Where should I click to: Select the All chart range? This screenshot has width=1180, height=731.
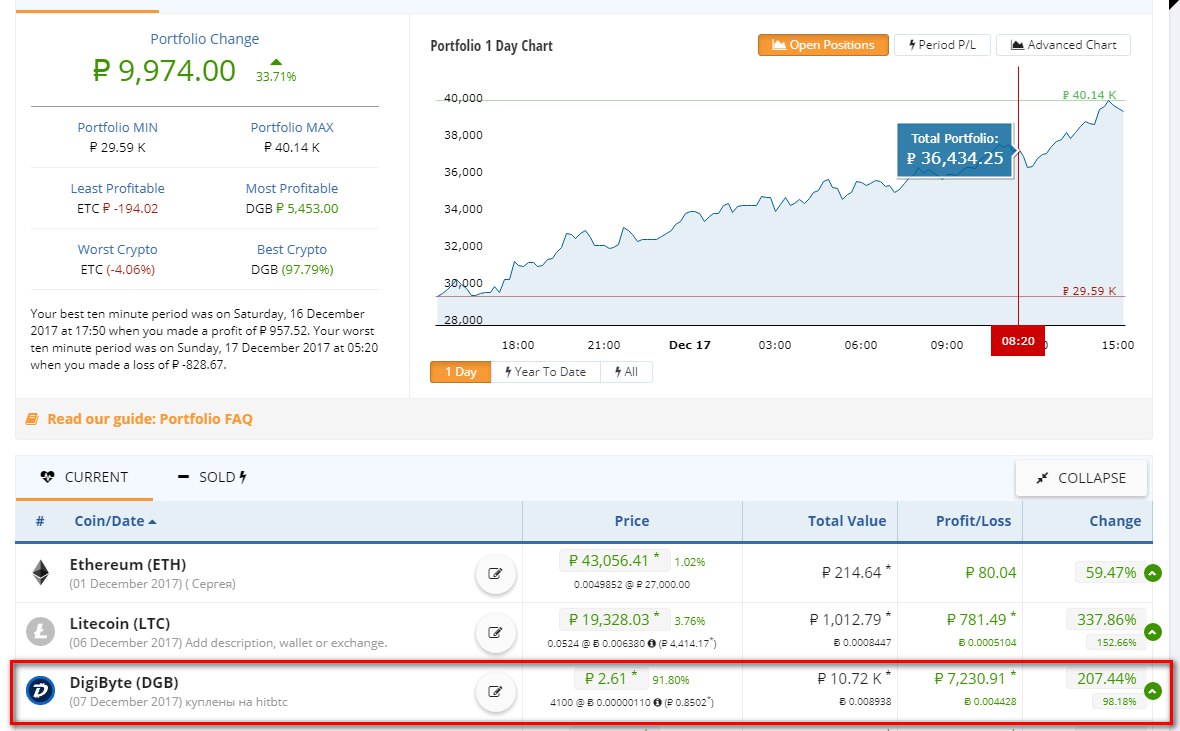point(626,372)
